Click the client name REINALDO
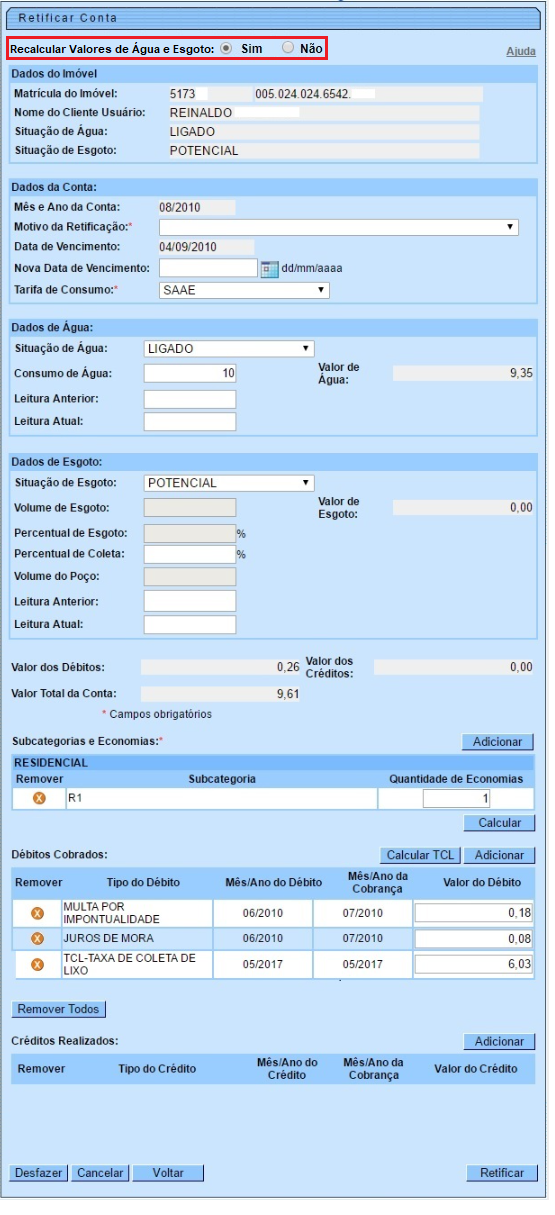This screenshot has width=555, height=1215. click(202, 112)
